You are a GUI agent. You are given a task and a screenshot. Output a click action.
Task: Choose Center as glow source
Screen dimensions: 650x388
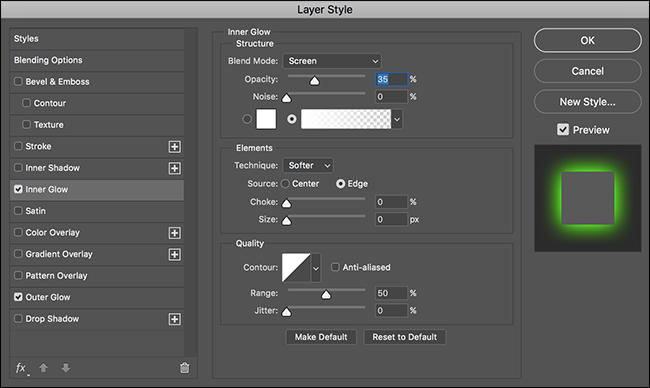(x=285, y=184)
